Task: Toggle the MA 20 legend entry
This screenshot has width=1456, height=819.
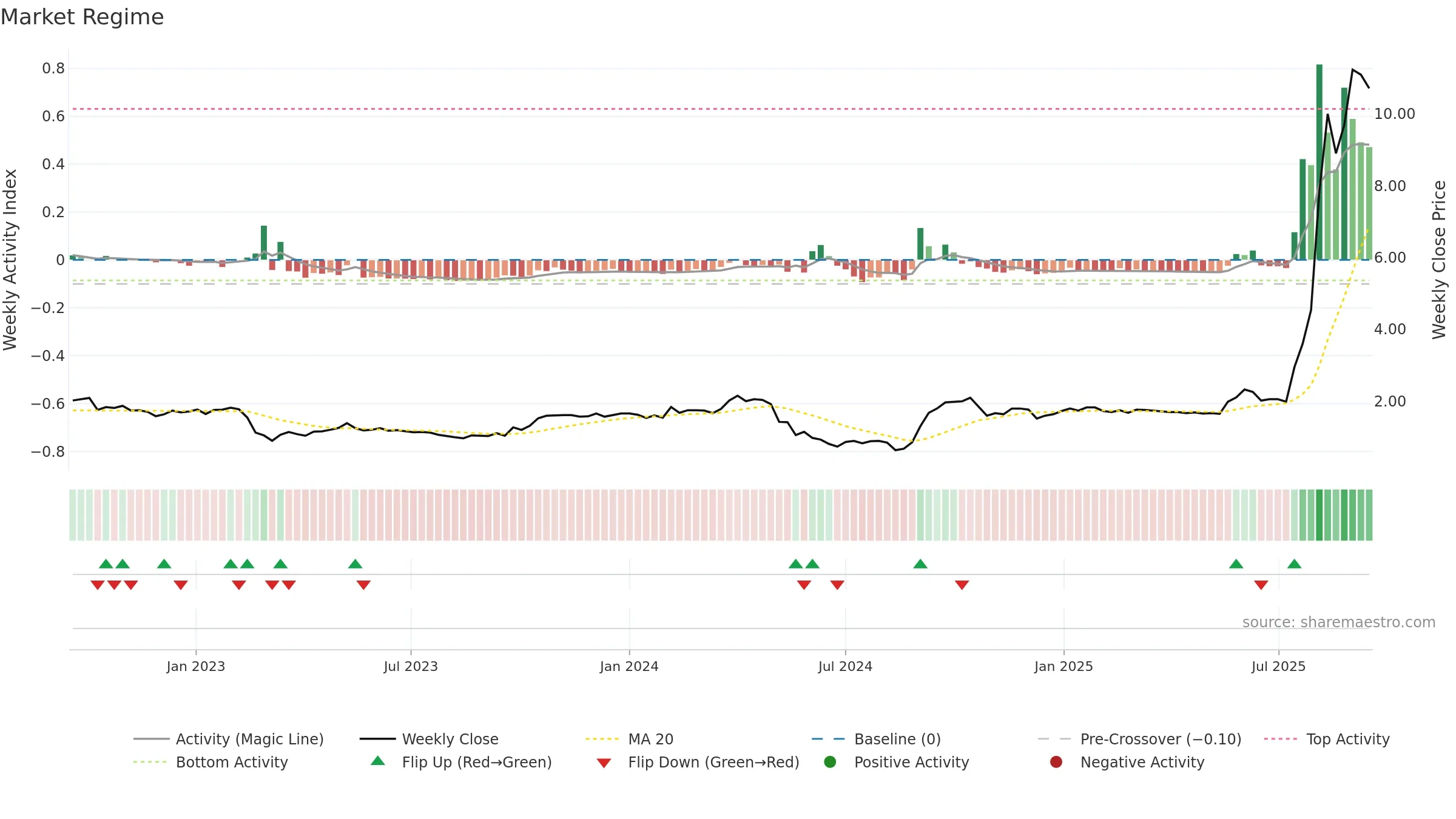Action: (x=629, y=739)
